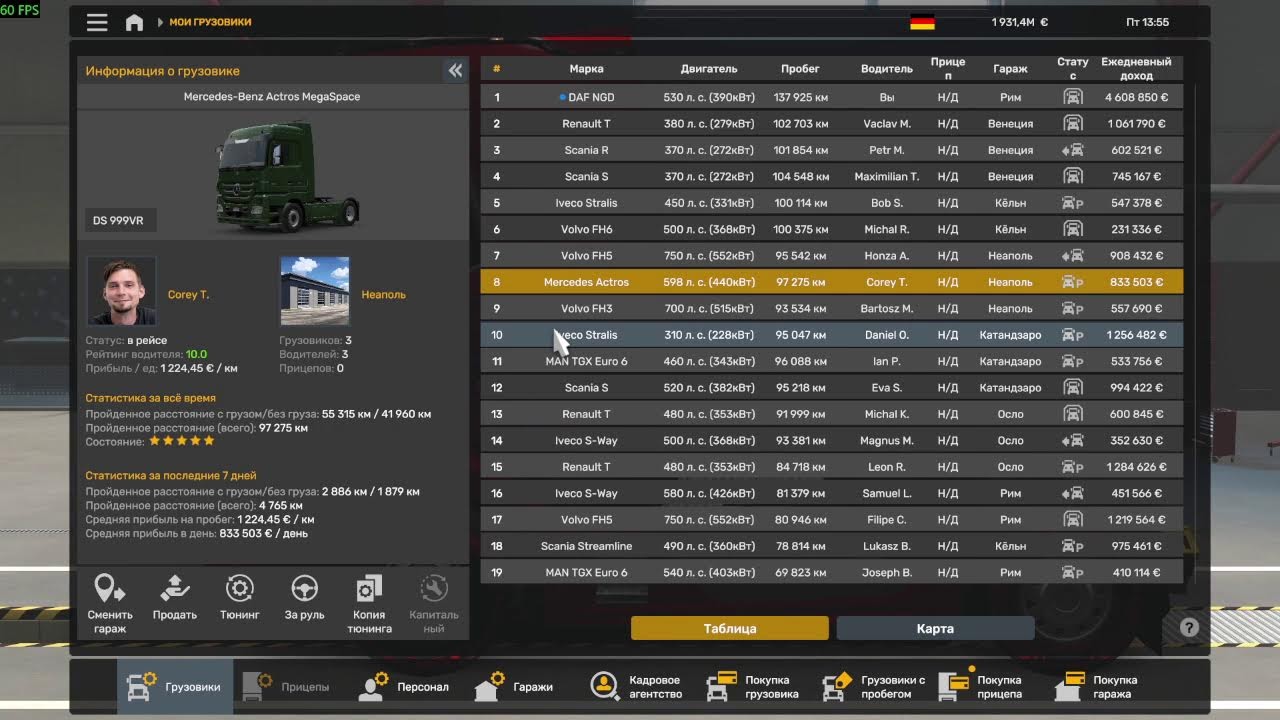Open the help question mark icon

[1189, 627]
